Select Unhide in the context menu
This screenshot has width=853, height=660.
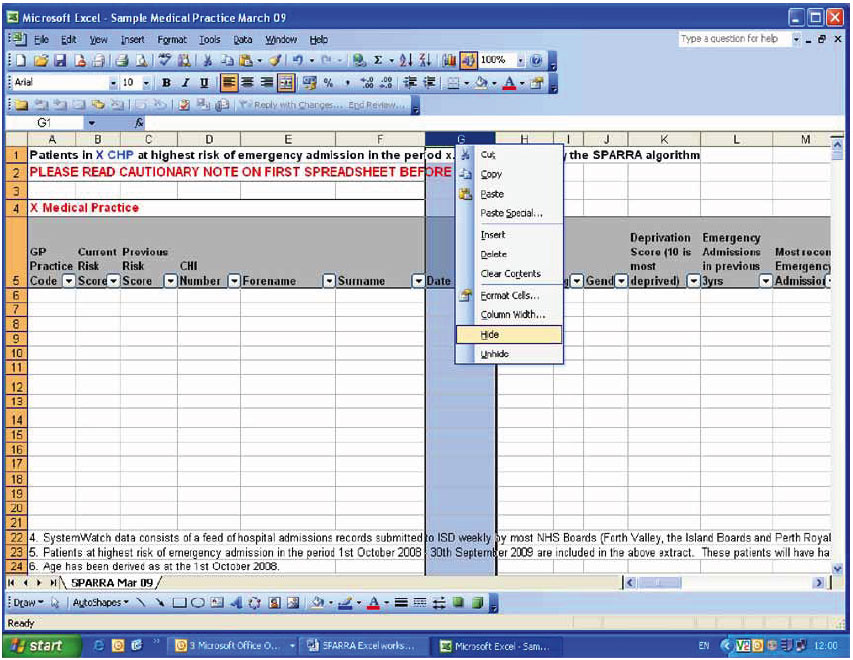point(509,354)
